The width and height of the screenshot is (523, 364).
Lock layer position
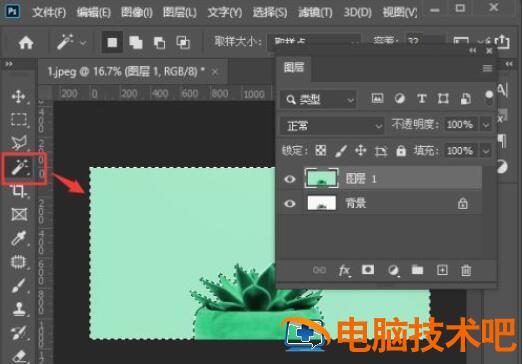(x=361, y=150)
